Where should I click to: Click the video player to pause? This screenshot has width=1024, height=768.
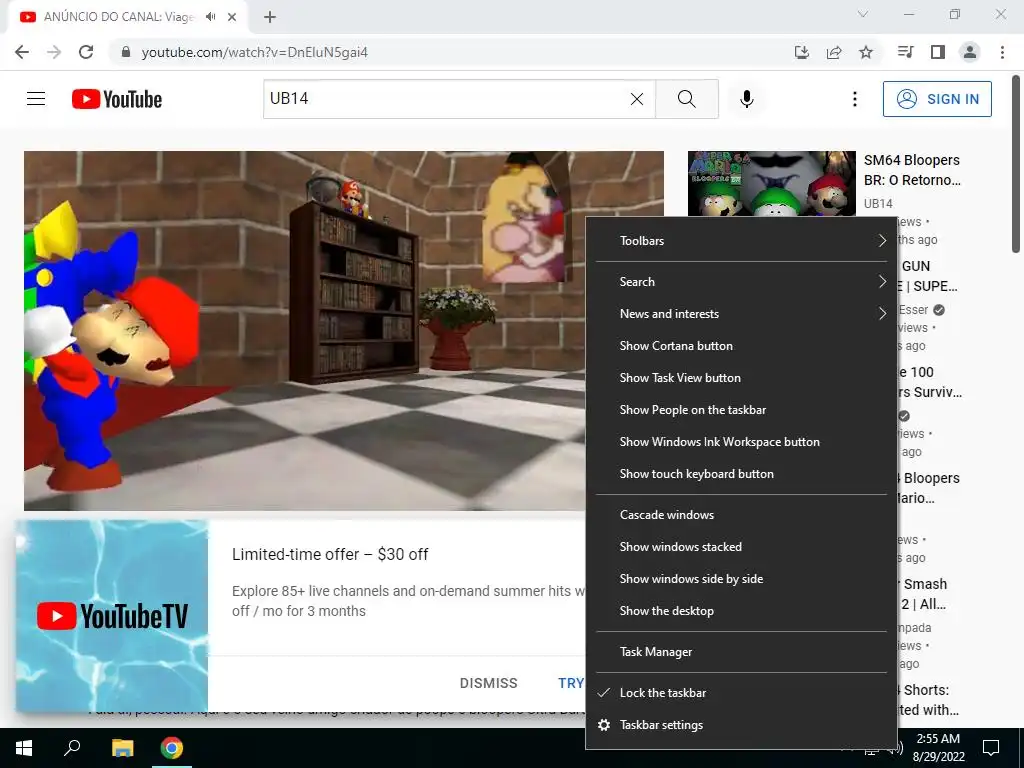point(304,330)
